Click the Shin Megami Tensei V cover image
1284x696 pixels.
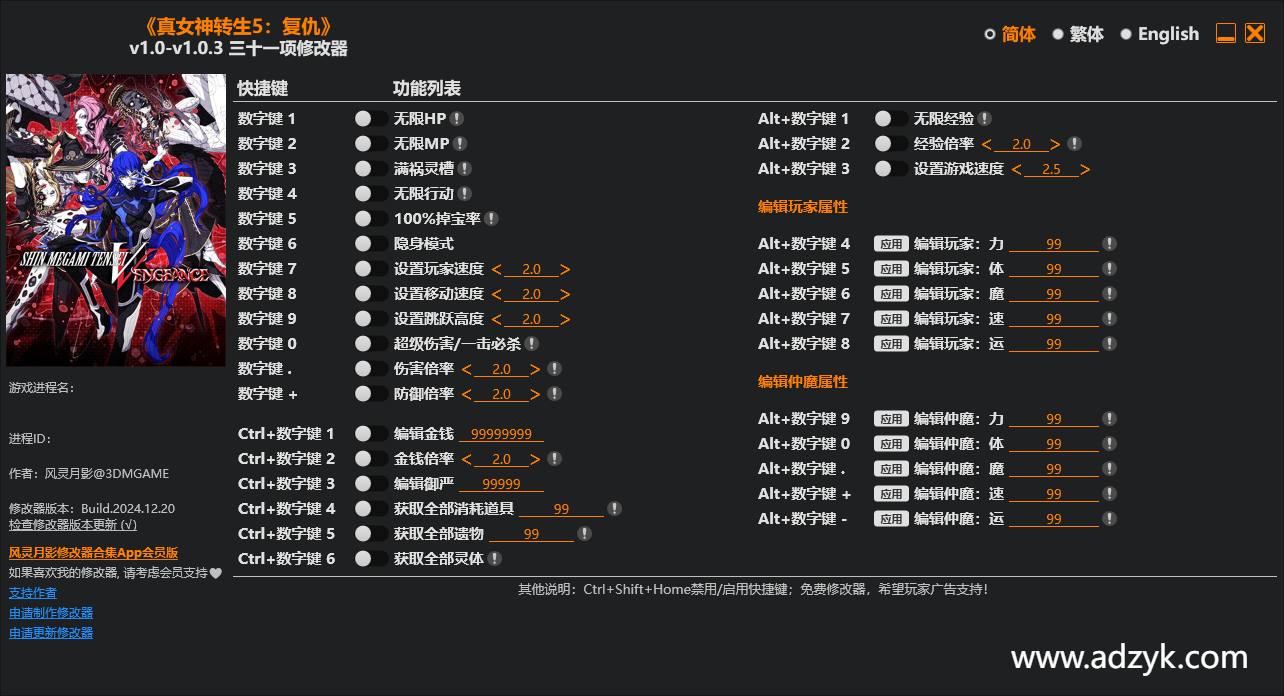[116, 220]
